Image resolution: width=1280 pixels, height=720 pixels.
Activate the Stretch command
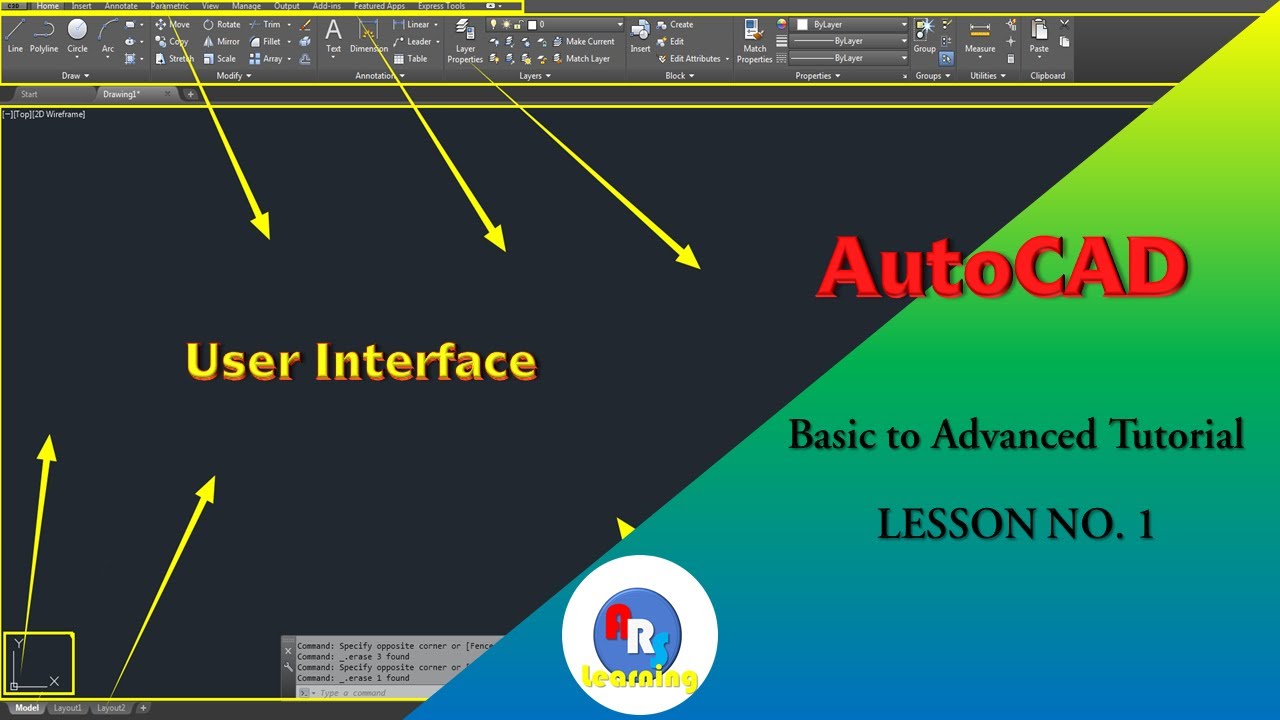[174, 59]
